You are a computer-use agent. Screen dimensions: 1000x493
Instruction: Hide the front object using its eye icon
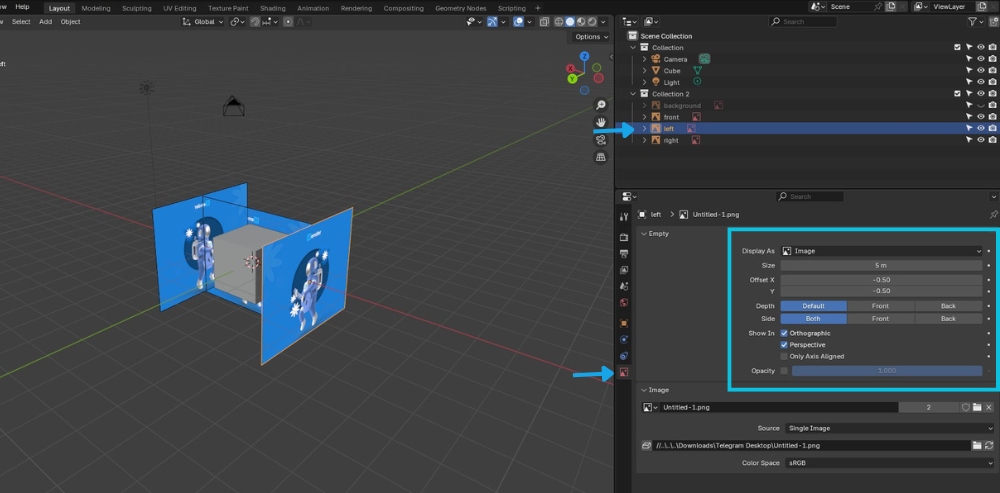tap(980, 117)
